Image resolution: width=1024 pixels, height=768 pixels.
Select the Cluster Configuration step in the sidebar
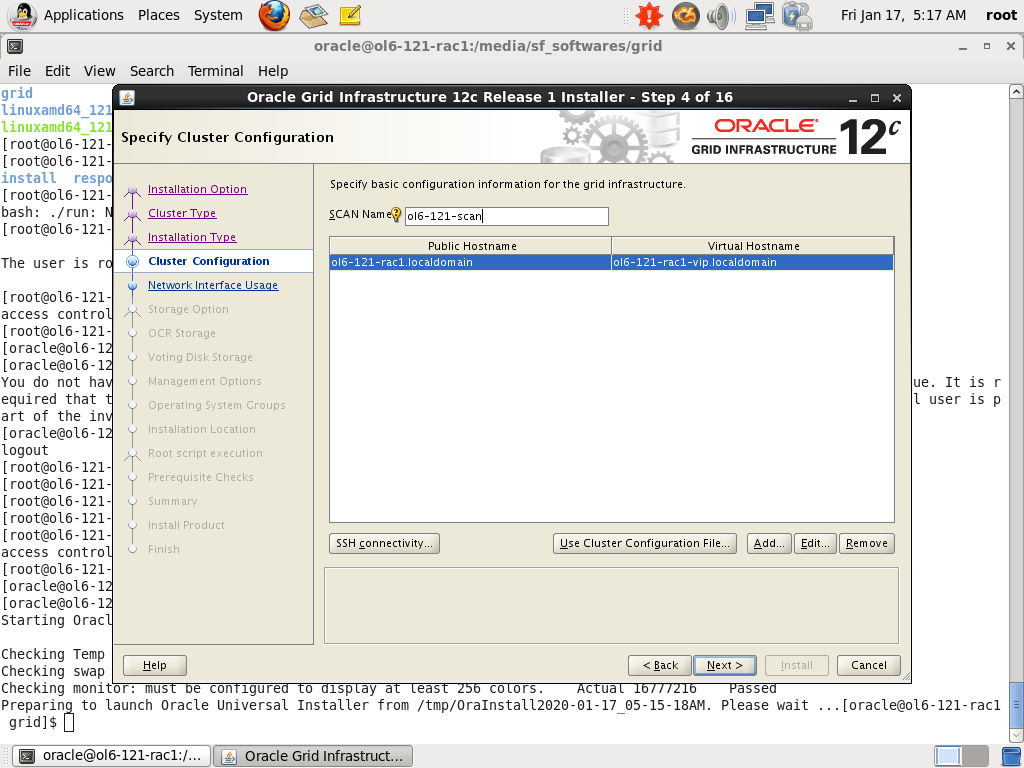[208, 261]
